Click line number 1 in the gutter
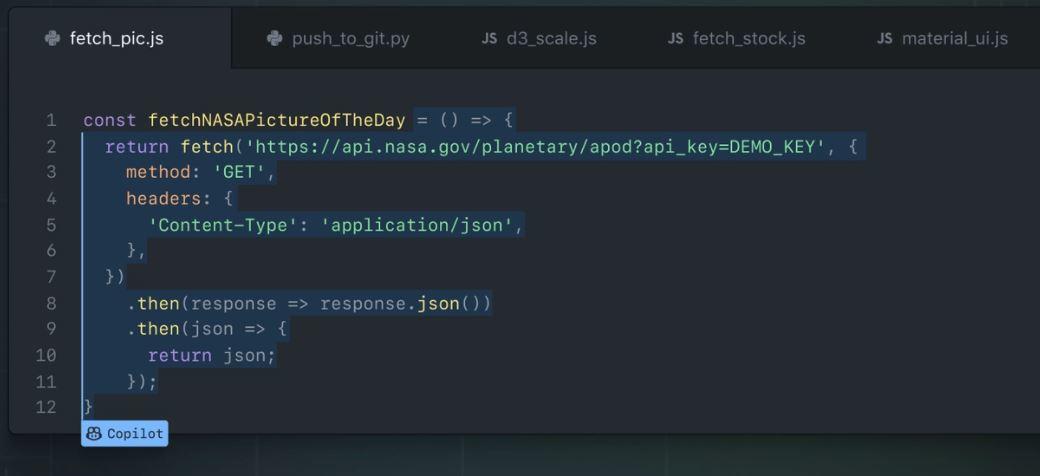Image resolution: width=1040 pixels, height=476 pixels. 51,121
